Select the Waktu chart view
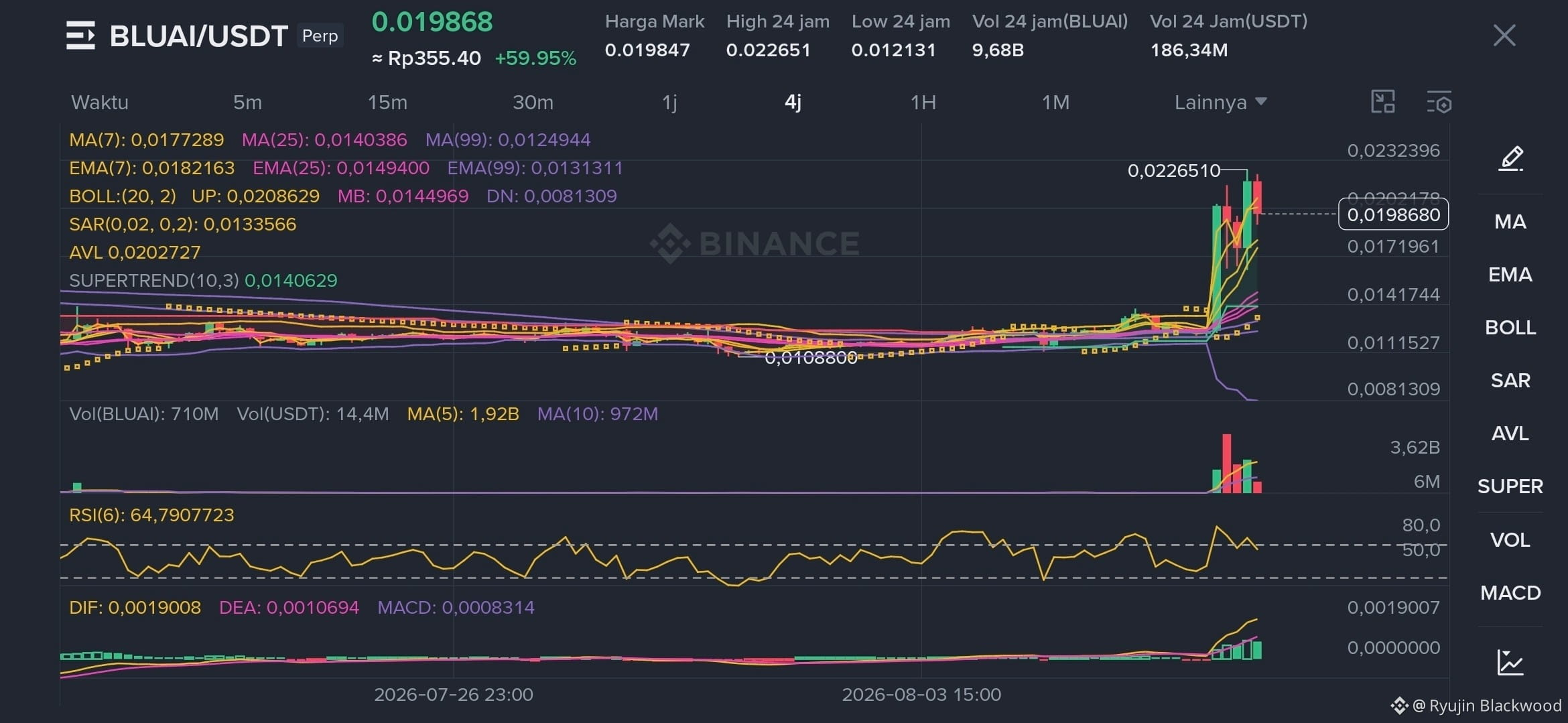 100,103
